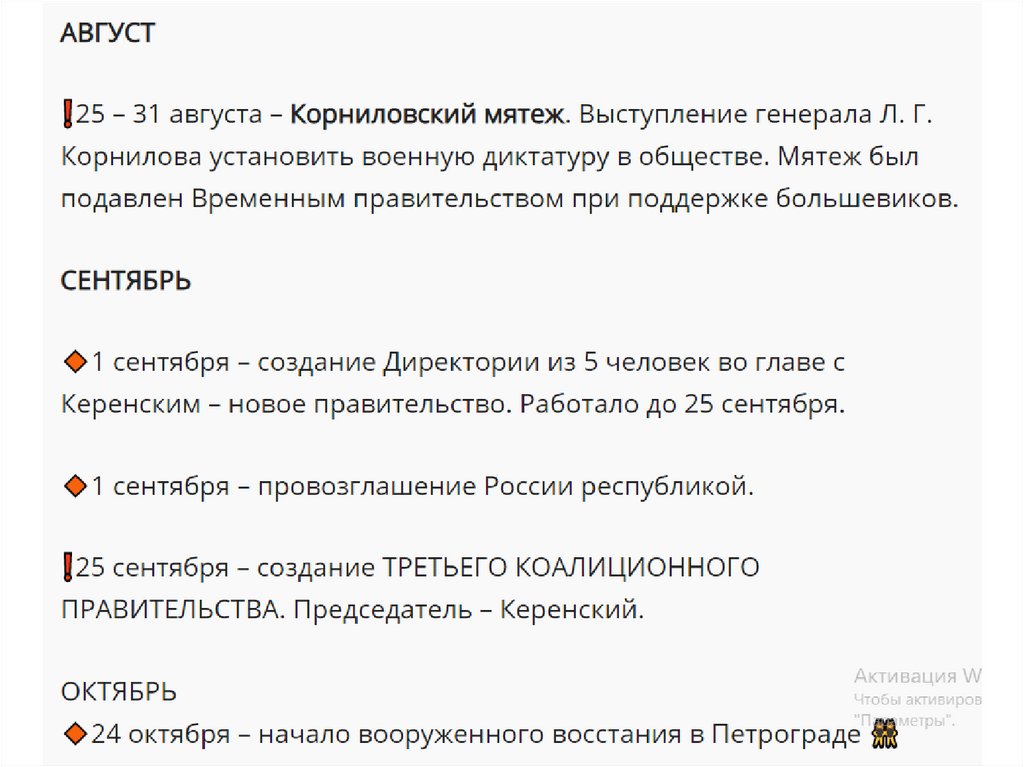Click the orange diamond before "создание Директории" line
This screenshot has height=767, width=1024.
pos(75,361)
